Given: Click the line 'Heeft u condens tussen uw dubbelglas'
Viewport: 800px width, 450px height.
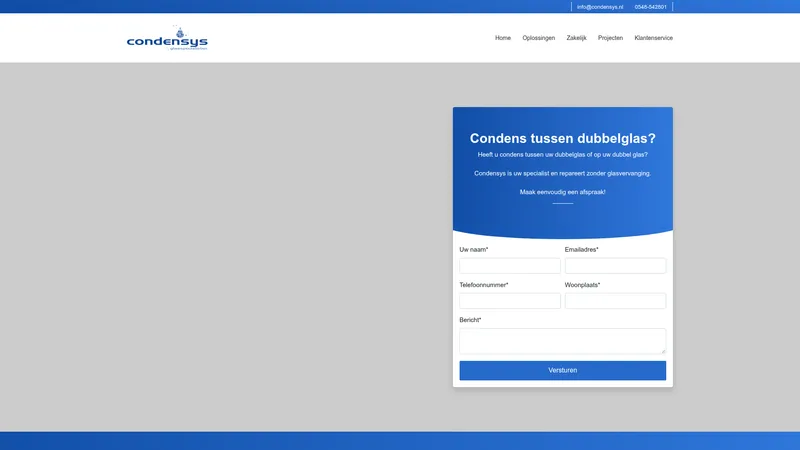Looking at the screenshot, I should coord(562,155).
